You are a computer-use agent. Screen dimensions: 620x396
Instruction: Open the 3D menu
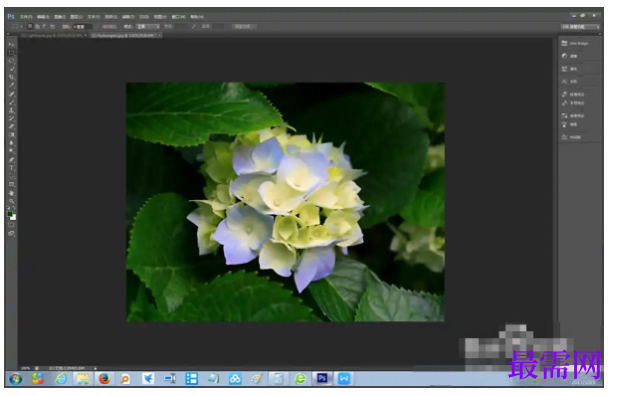(144, 17)
